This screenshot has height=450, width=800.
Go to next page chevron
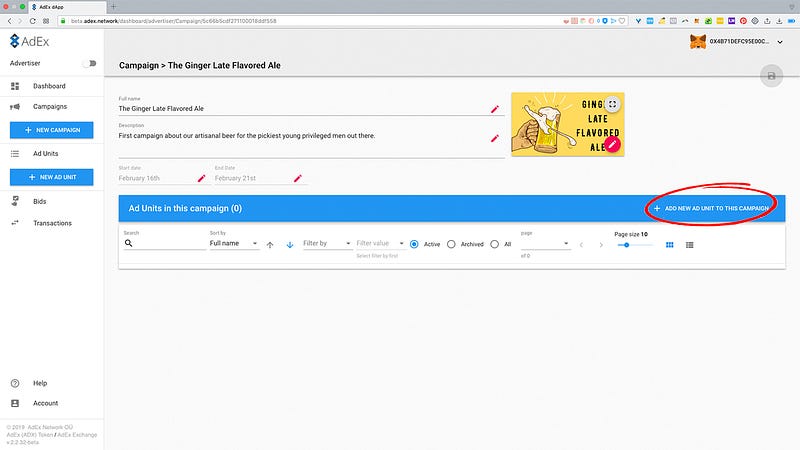point(601,245)
